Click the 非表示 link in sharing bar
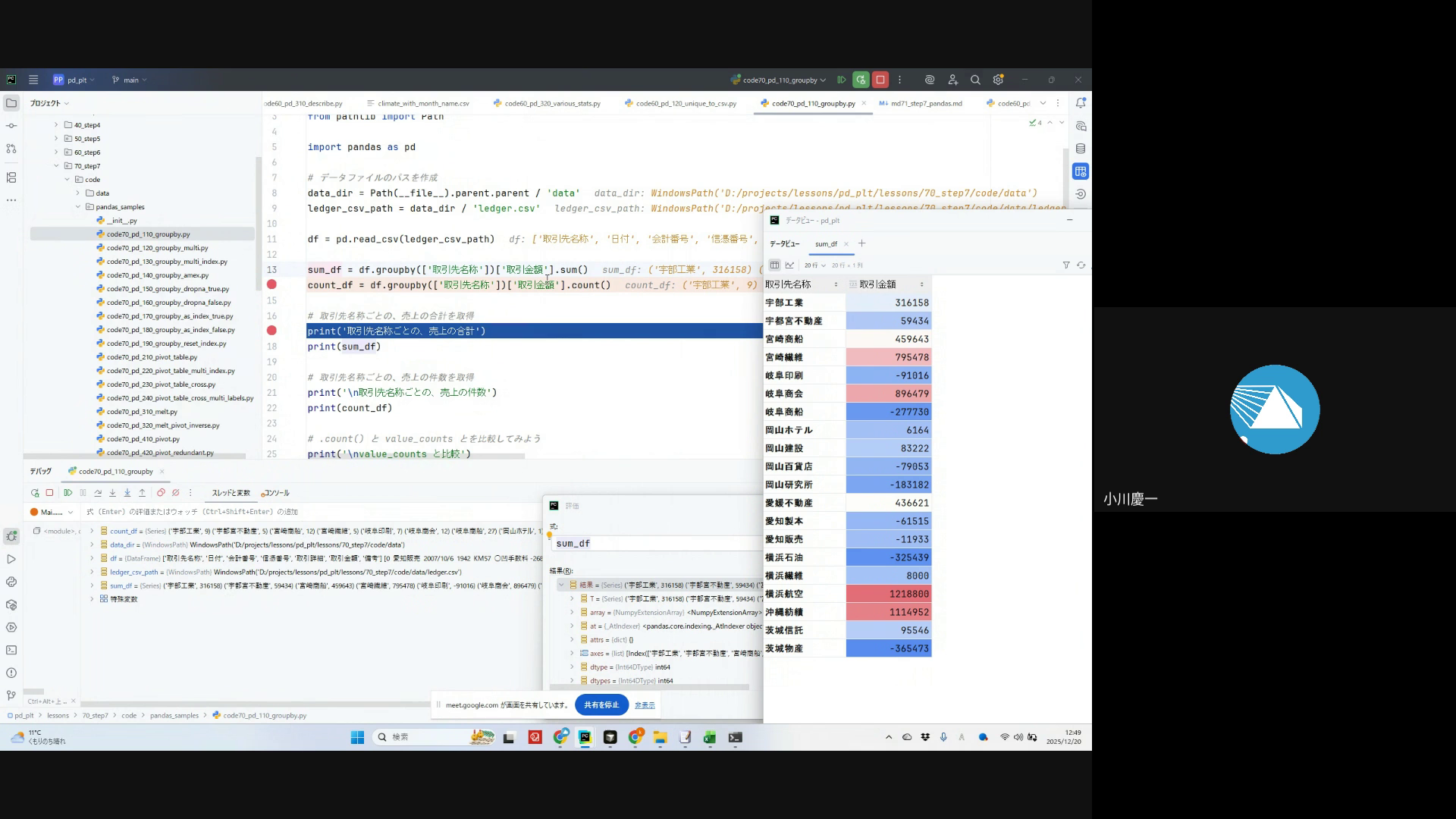Viewport: 1456px width, 819px height. click(x=645, y=705)
